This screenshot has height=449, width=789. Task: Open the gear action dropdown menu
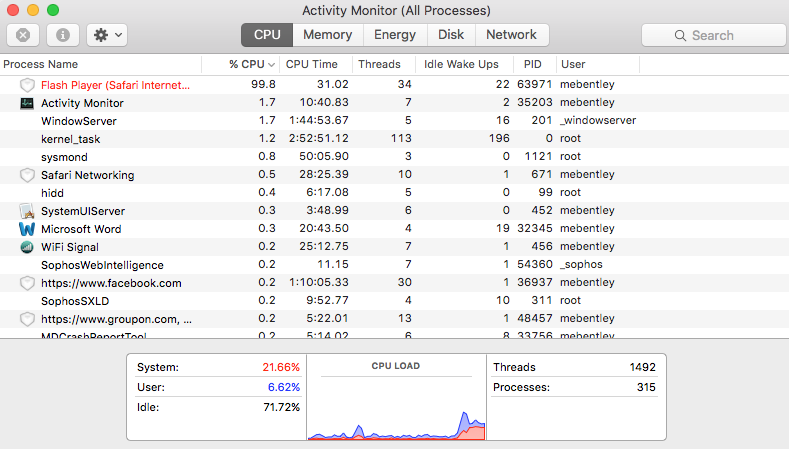click(x=107, y=35)
